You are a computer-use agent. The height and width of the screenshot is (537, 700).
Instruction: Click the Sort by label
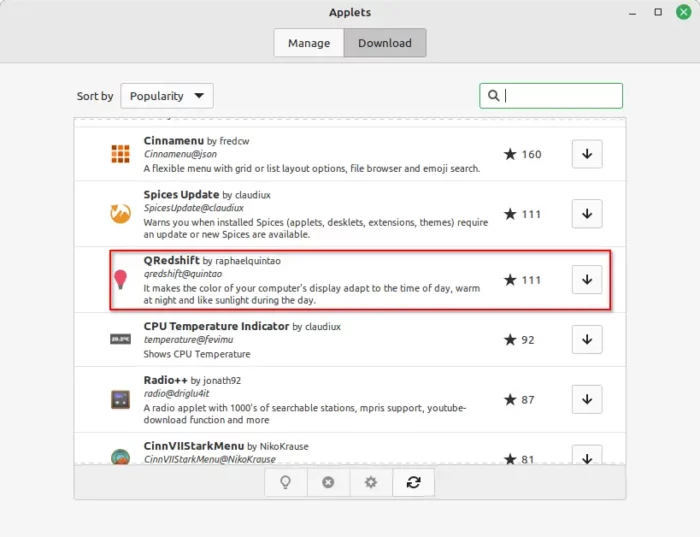click(x=95, y=96)
